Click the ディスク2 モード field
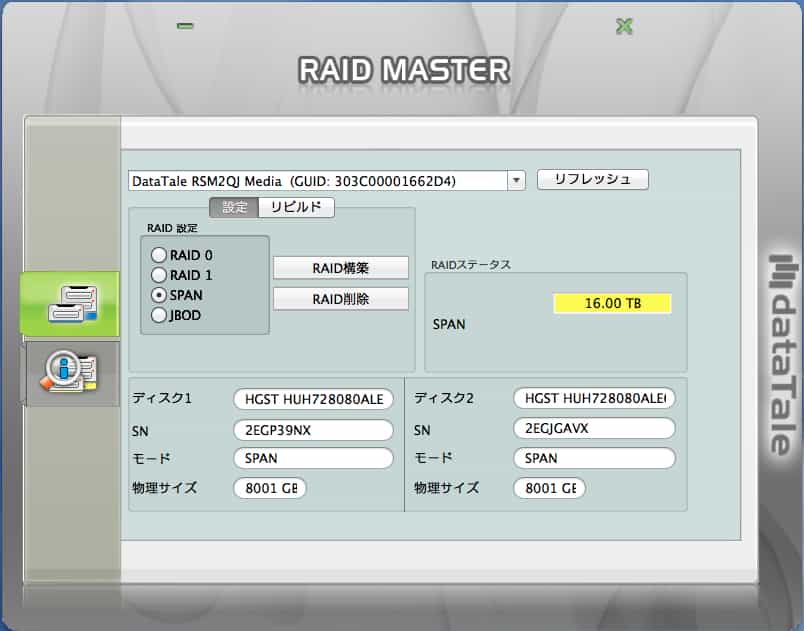 pyautogui.click(x=594, y=458)
